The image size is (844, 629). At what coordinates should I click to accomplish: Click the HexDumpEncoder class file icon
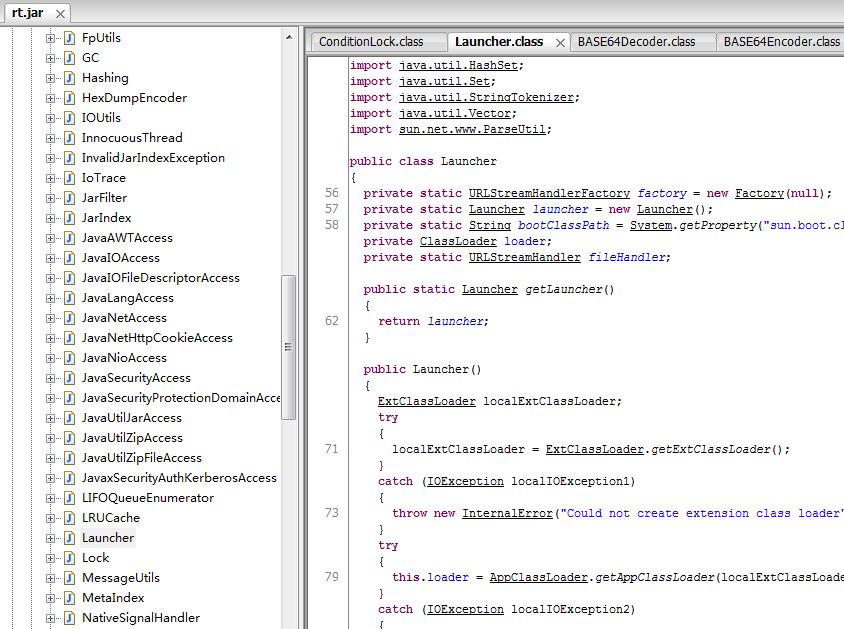pyautogui.click(x=69, y=98)
